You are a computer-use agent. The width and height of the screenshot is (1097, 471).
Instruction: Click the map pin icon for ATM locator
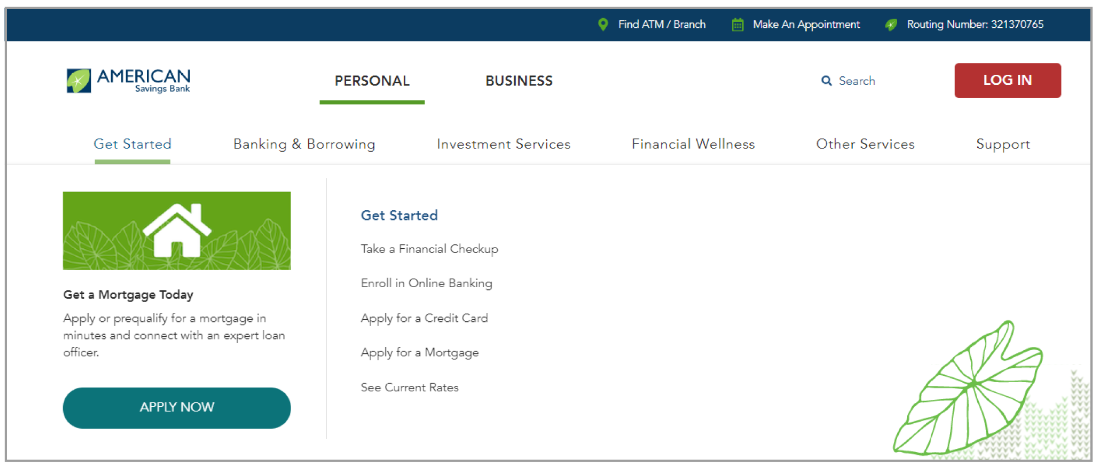[x=603, y=24]
